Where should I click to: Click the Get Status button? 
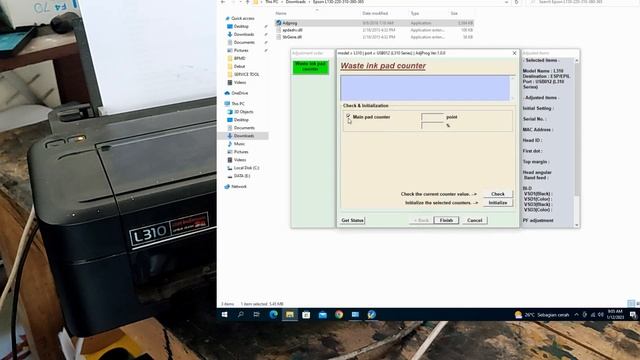pyautogui.click(x=352, y=220)
